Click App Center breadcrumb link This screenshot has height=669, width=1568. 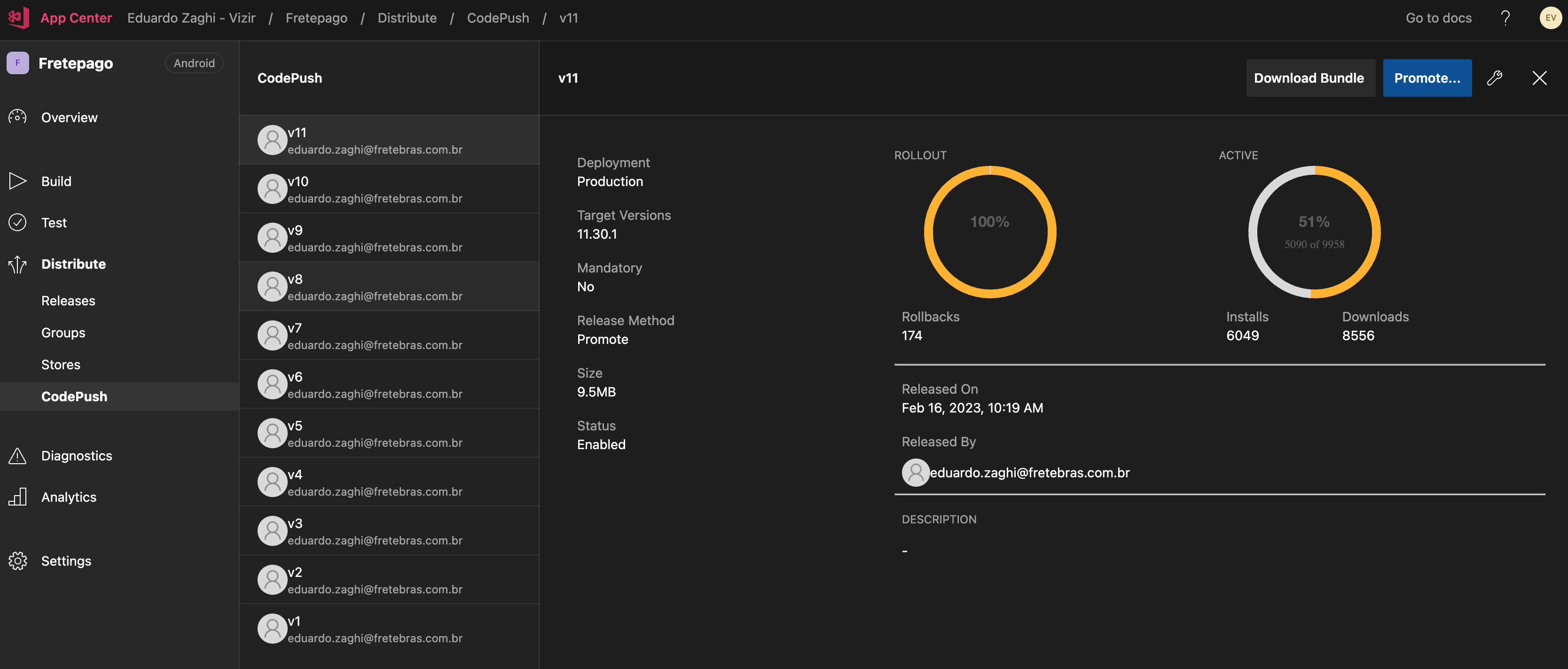click(76, 18)
